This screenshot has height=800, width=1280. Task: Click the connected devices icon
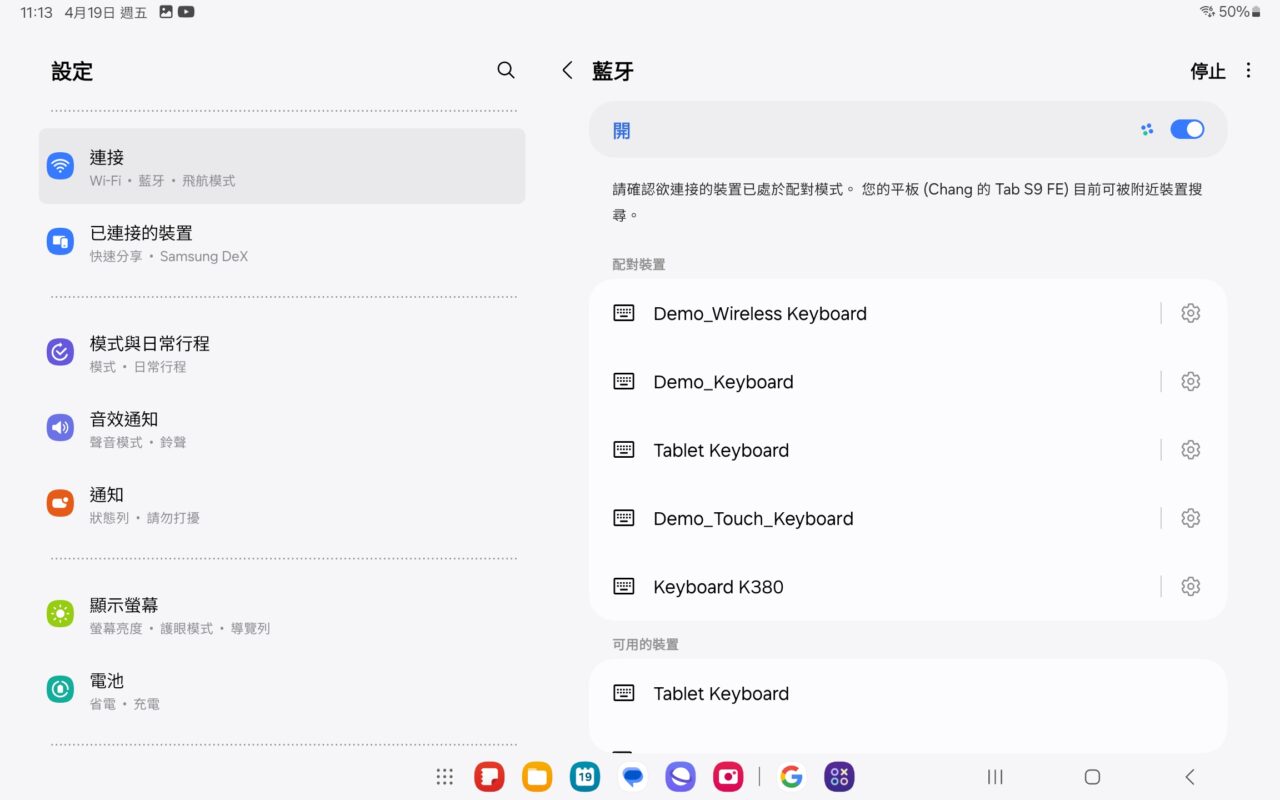pos(60,241)
